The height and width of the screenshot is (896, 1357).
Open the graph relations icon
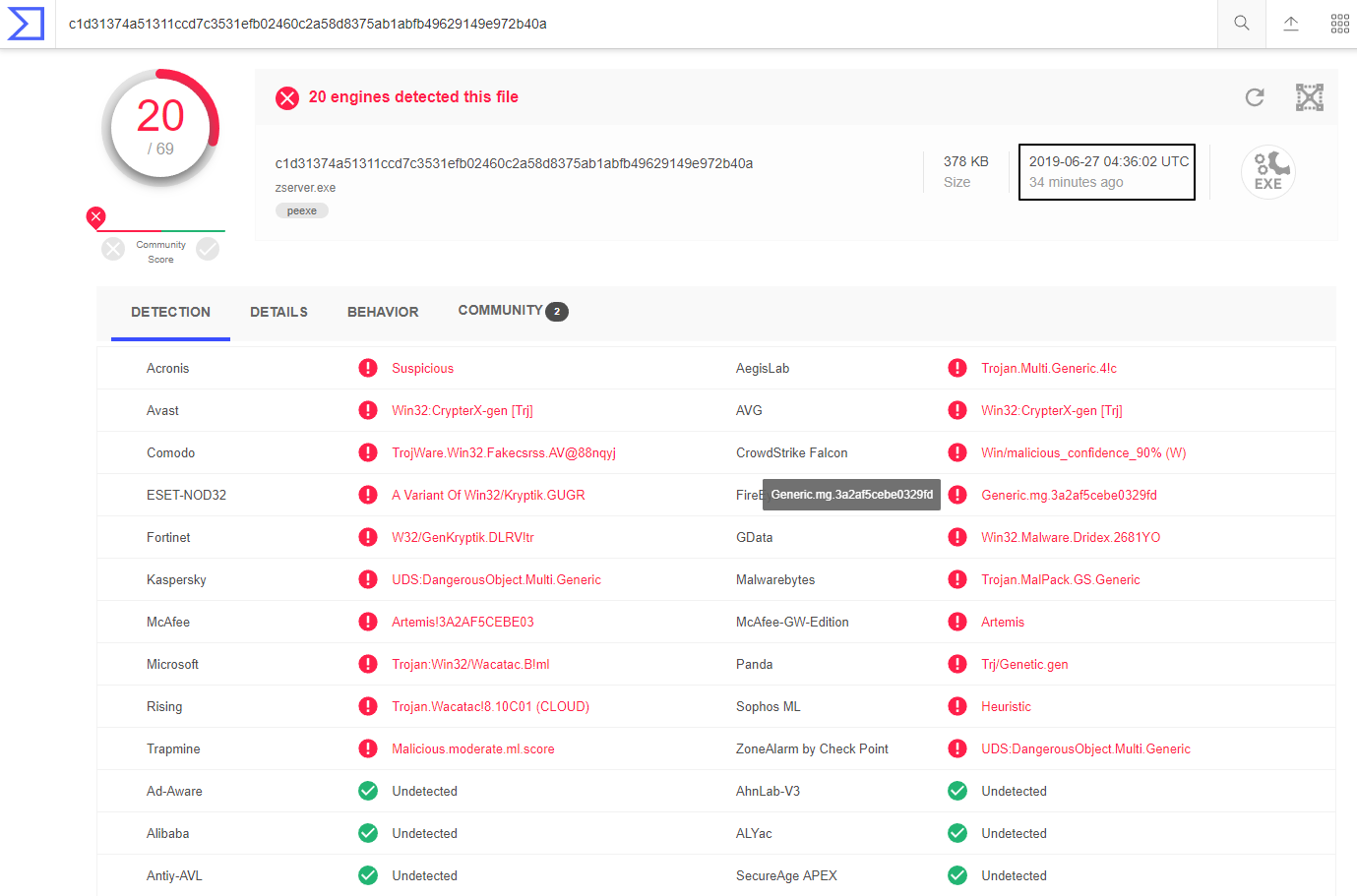(1310, 97)
